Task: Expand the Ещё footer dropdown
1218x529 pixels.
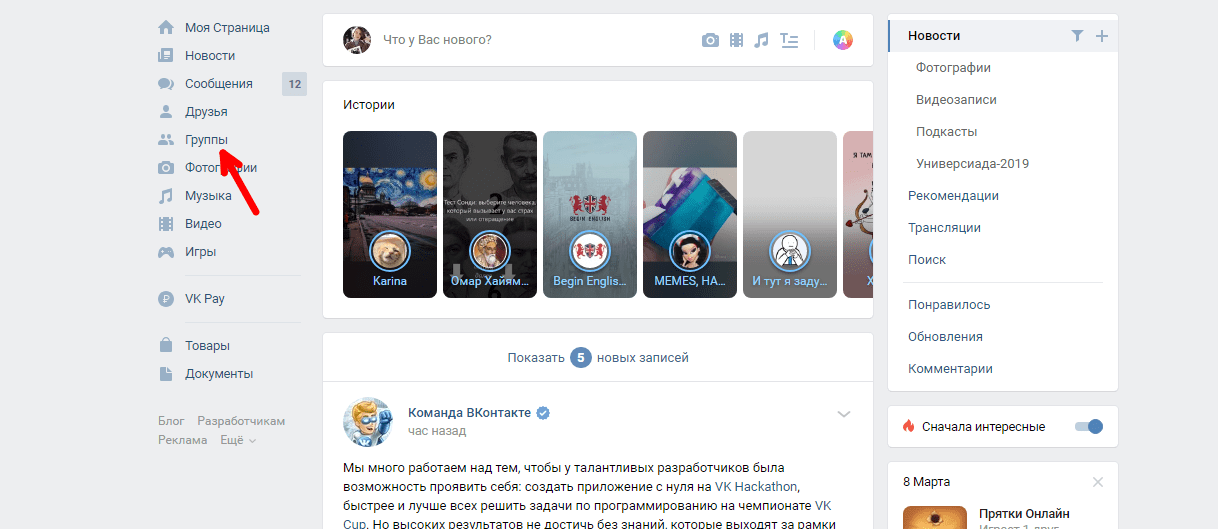Action: tap(238, 440)
